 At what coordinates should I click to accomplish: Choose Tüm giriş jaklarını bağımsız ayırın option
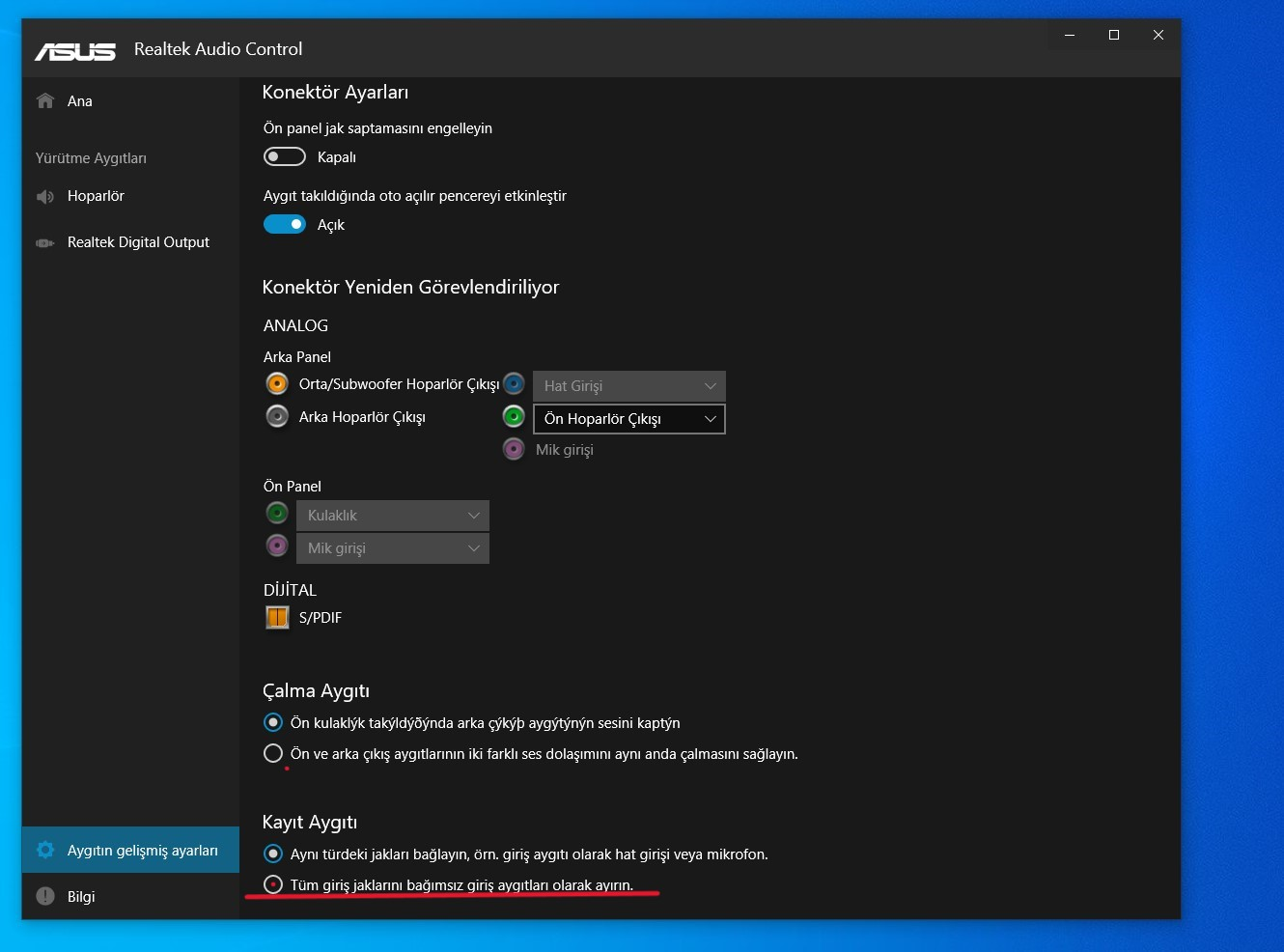(273, 884)
